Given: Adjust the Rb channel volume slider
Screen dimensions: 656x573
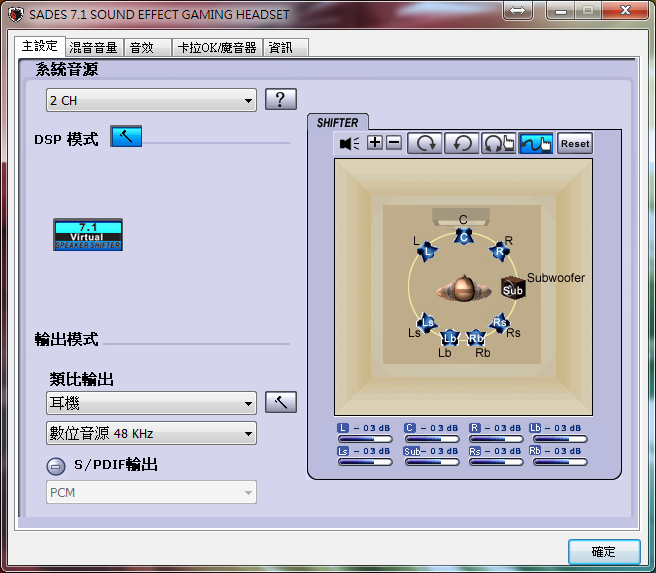Looking at the screenshot, I should pos(560,462).
